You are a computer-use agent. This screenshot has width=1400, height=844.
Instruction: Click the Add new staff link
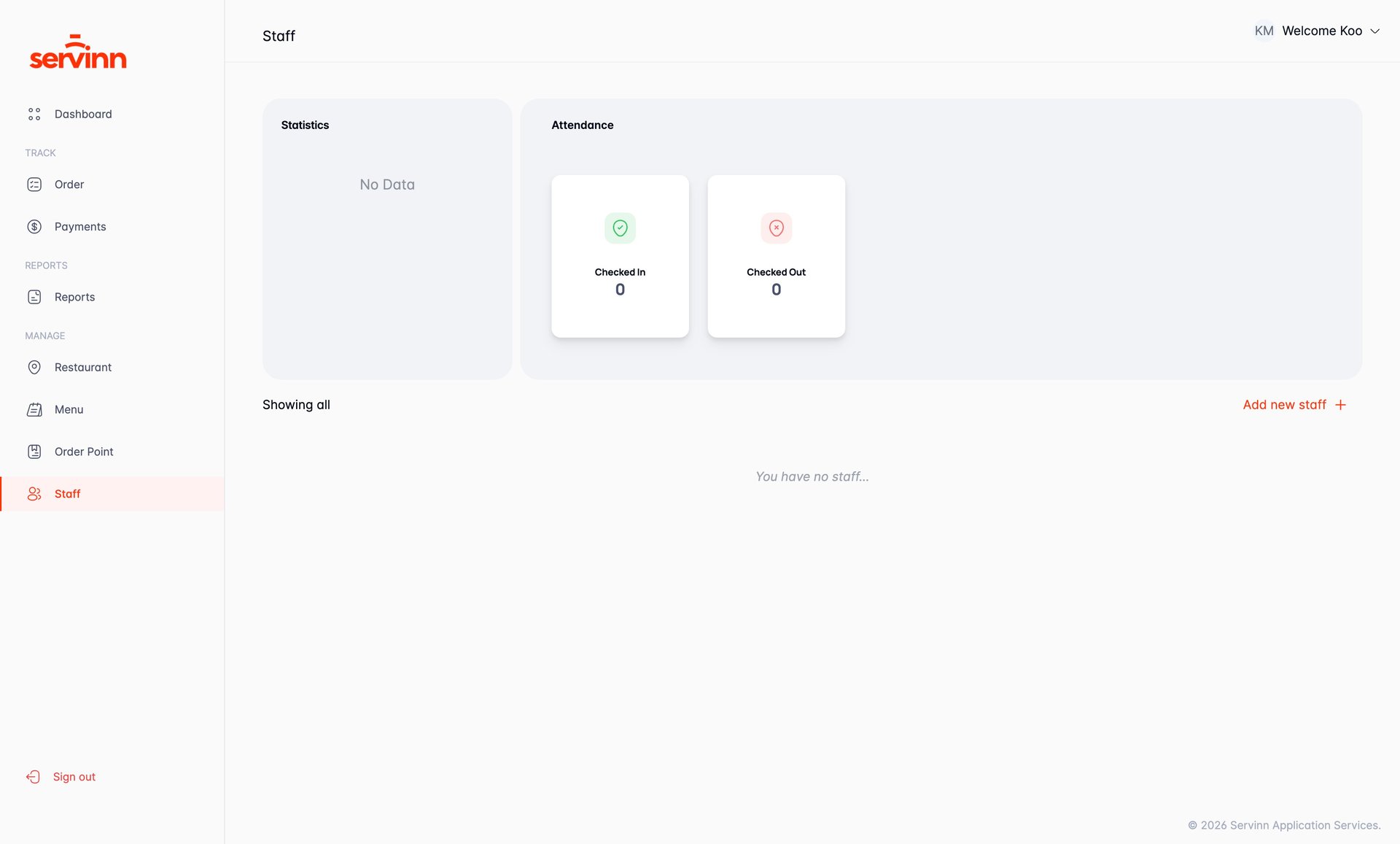tap(1284, 405)
